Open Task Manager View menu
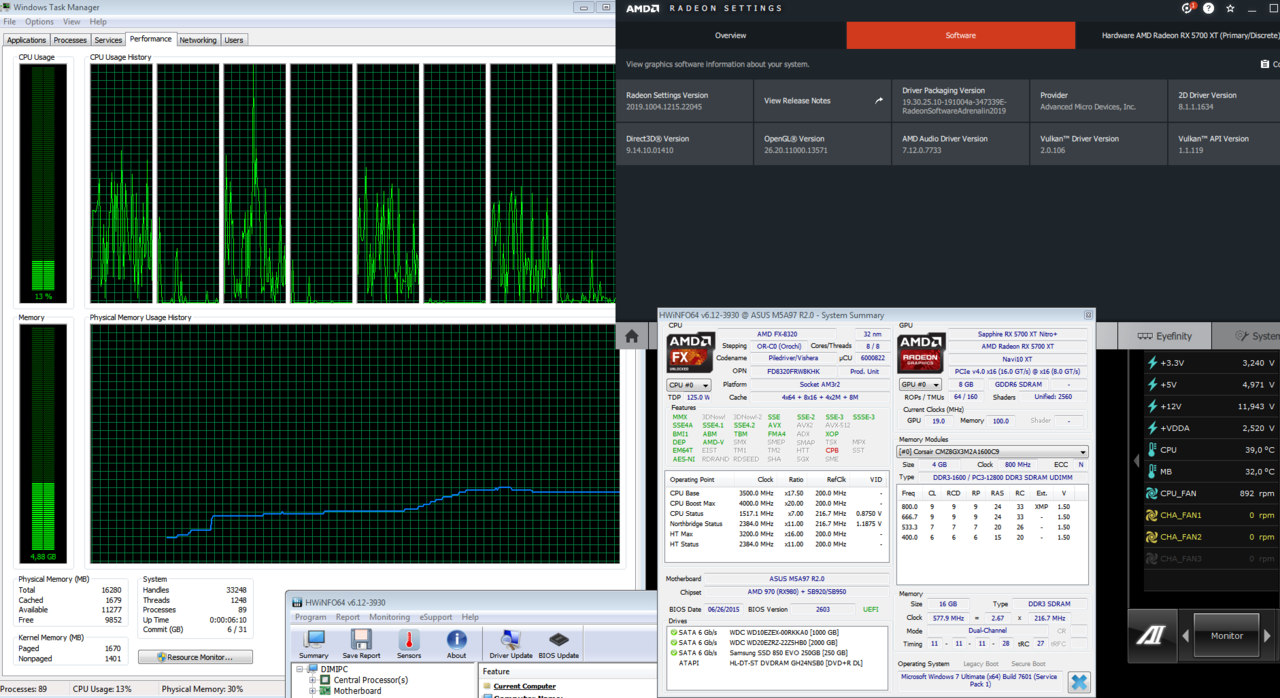Image resolution: width=1280 pixels, height=698 pixels. pos(72,21)
